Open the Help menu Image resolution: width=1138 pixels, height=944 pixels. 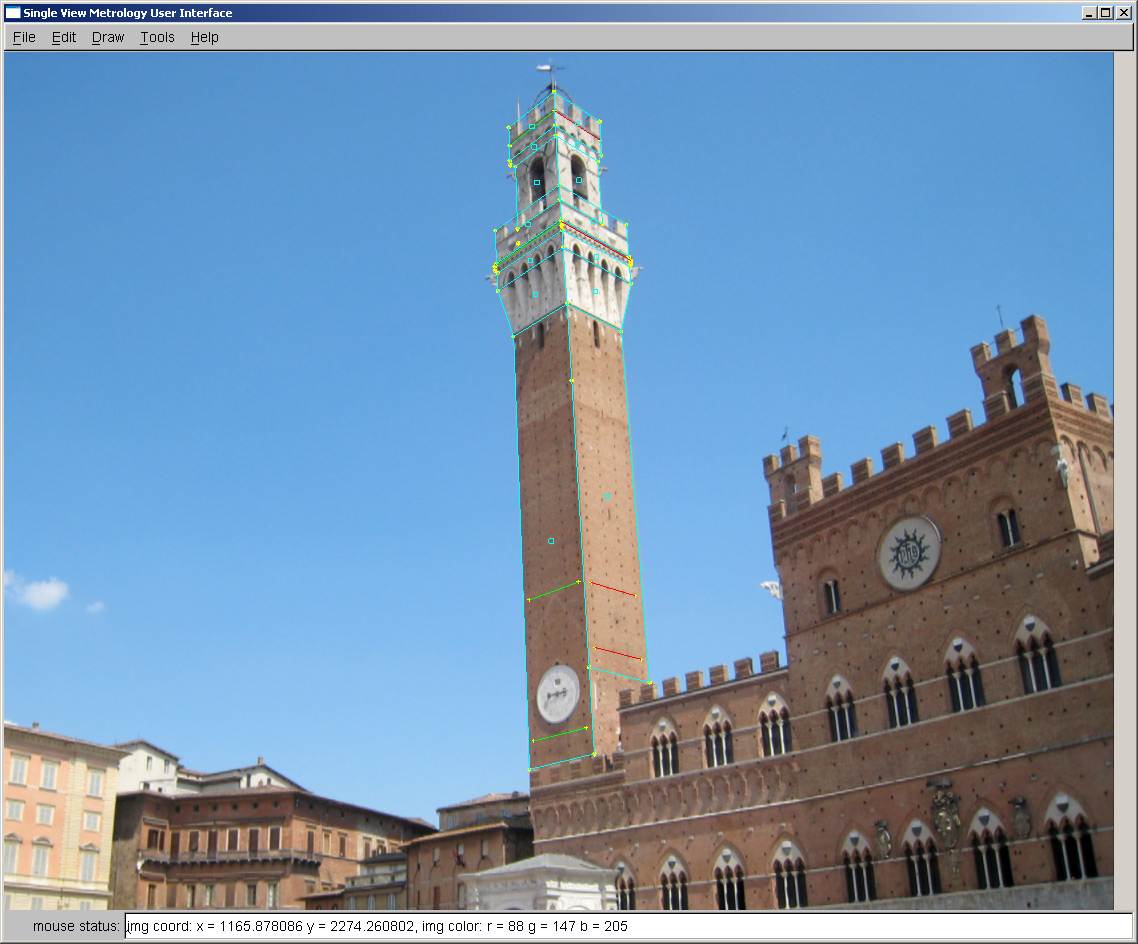click(205, 37)
